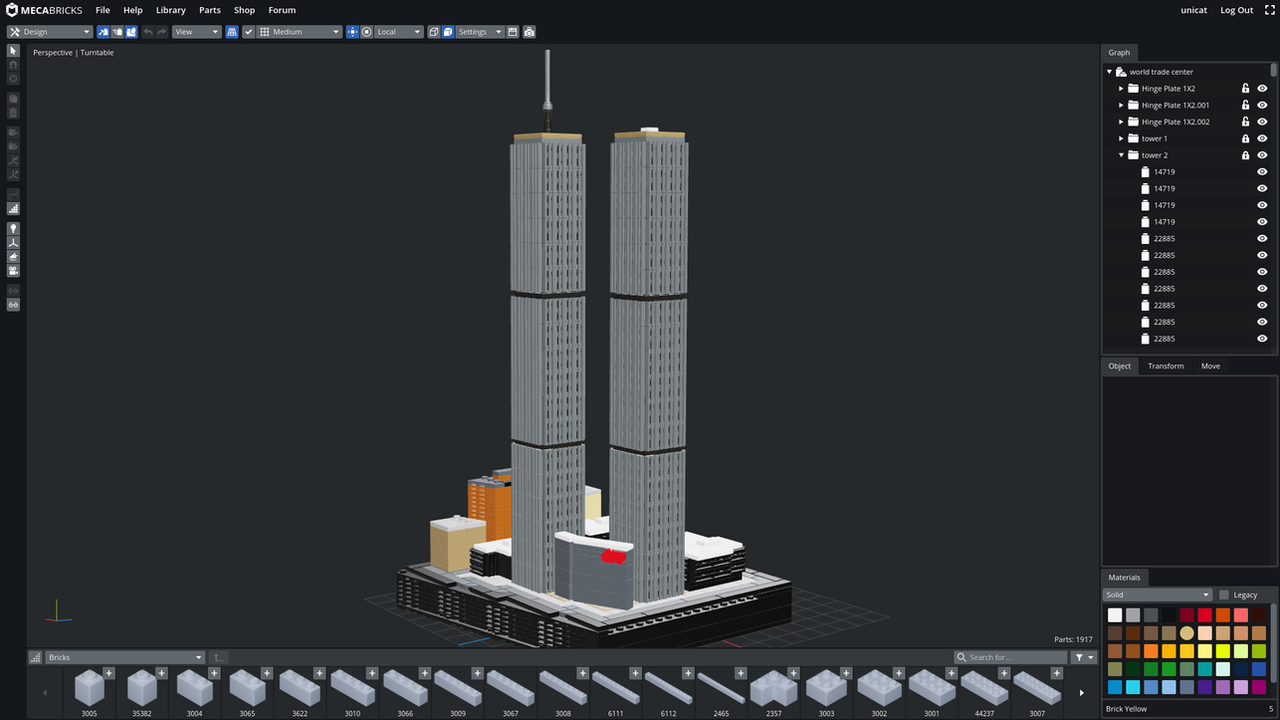Click the wireframe cube icon in top toolbar

[x=434, y=32]
